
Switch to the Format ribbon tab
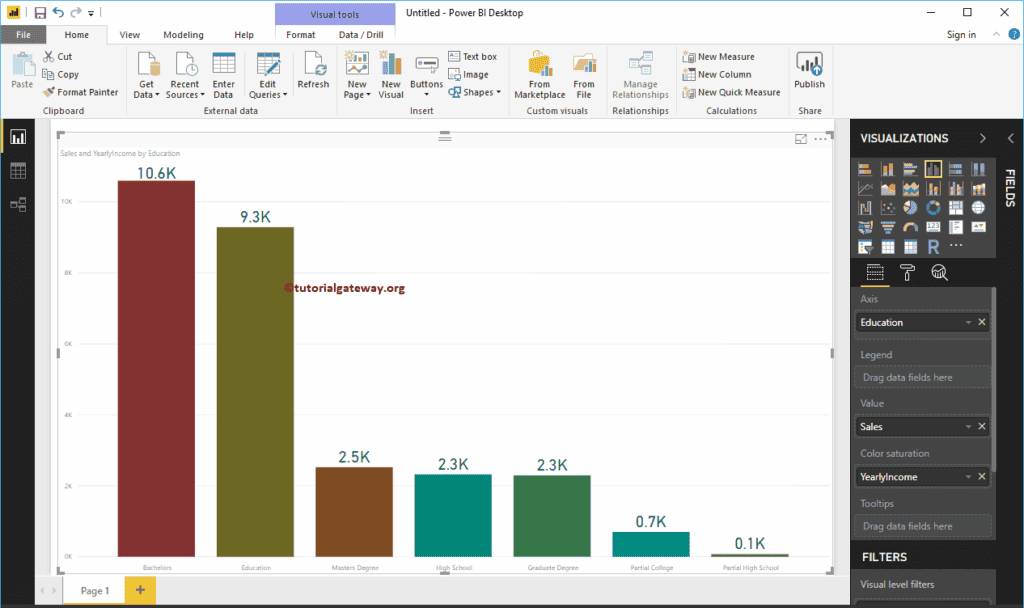click(x=300, y=35)
